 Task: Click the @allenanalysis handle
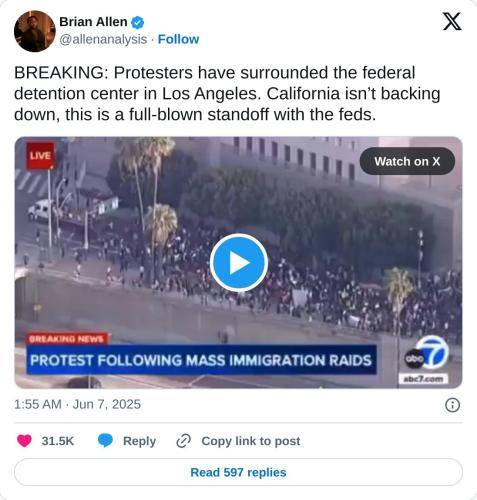[103, 39]
